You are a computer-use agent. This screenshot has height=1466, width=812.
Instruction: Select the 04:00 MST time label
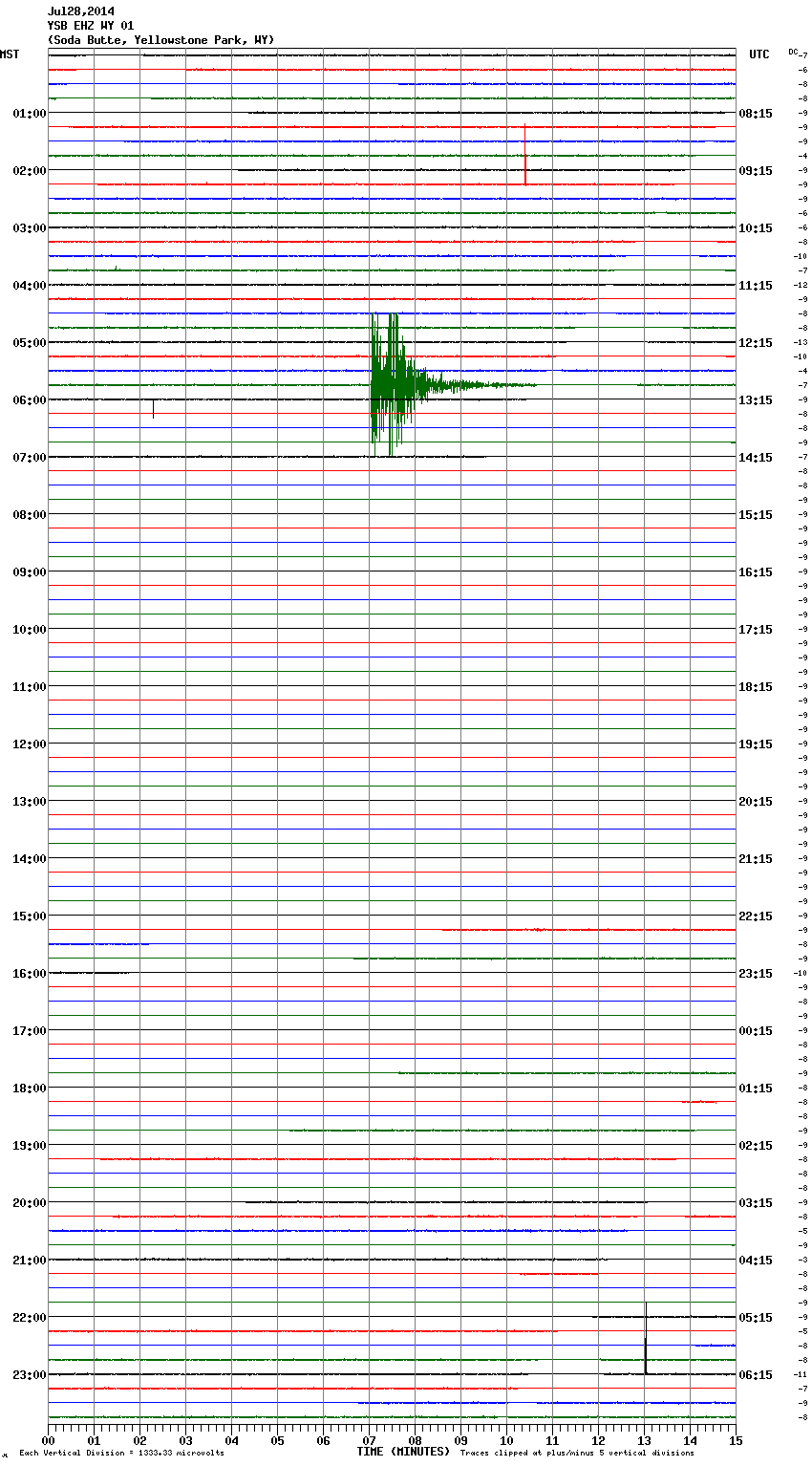[x=30, y=286]
